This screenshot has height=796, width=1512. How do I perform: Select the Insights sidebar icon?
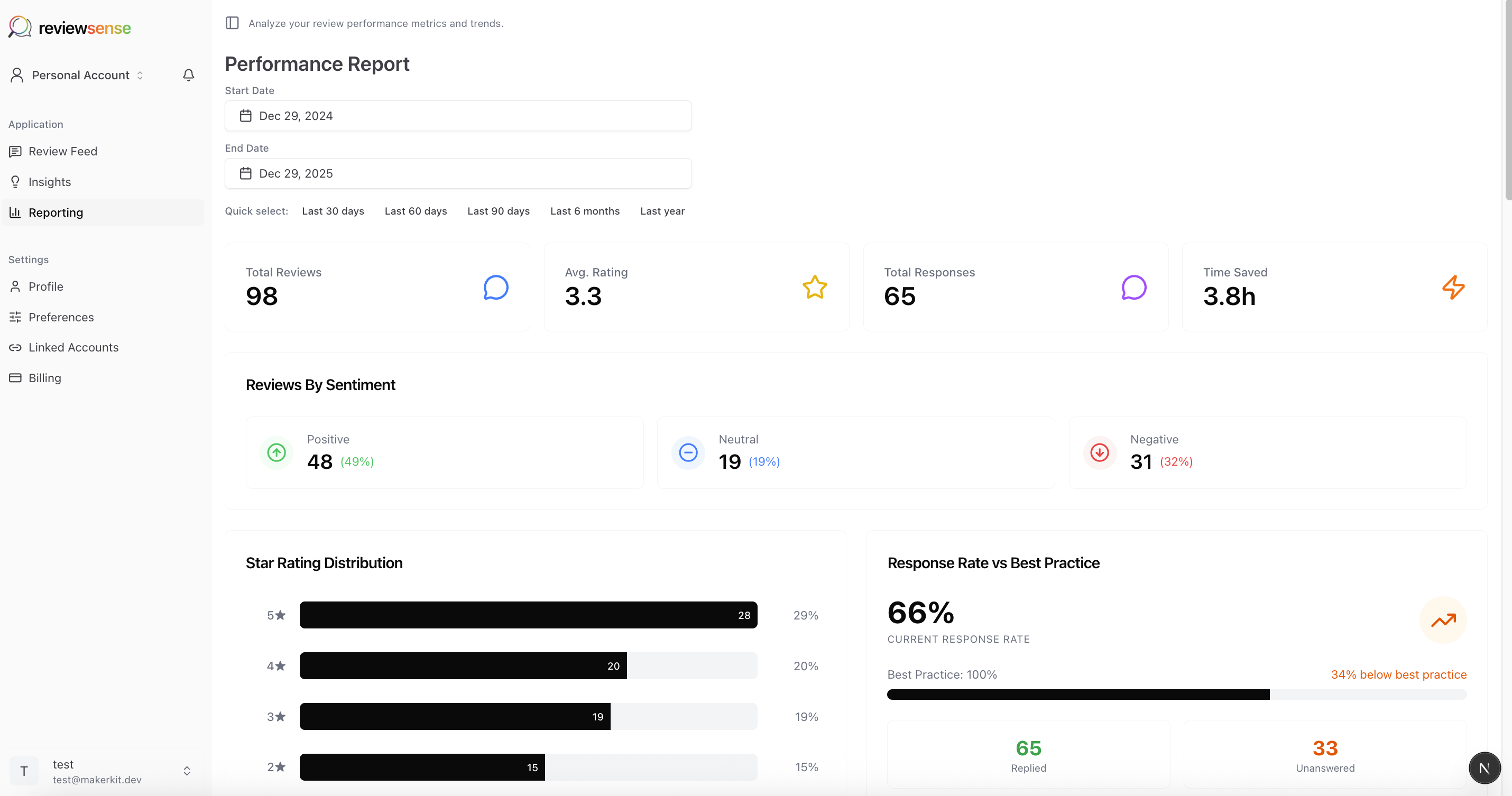[15, 181]
